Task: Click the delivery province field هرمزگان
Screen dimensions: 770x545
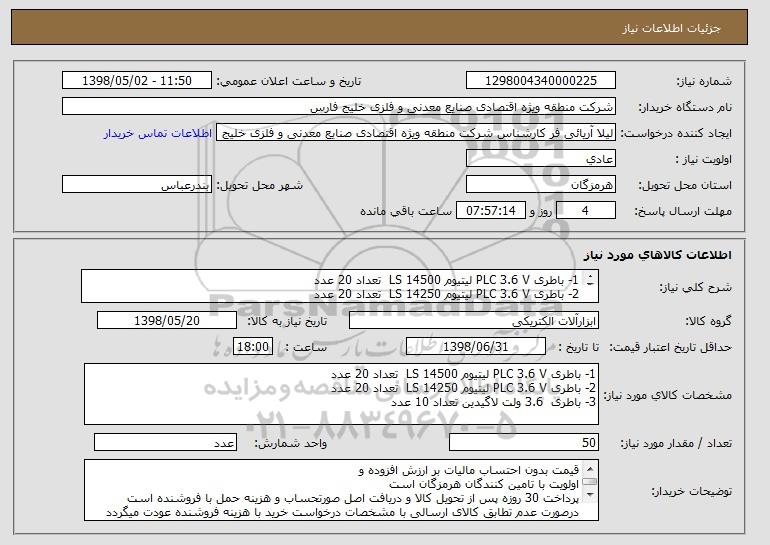Action: [x=541, y=185]
